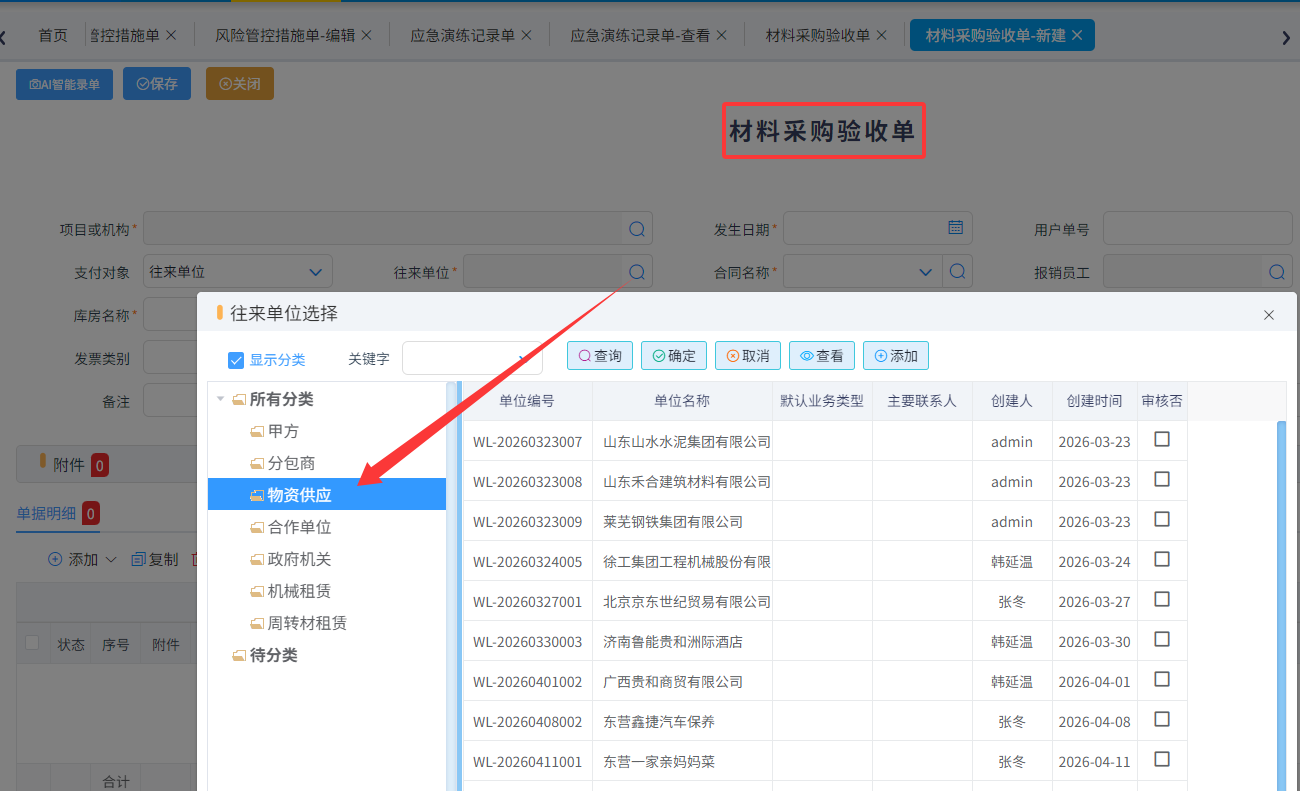Close the 应急演练记录单 tab with X
This screenshot has width=1300, height=791.
click(x=527, y=35)
